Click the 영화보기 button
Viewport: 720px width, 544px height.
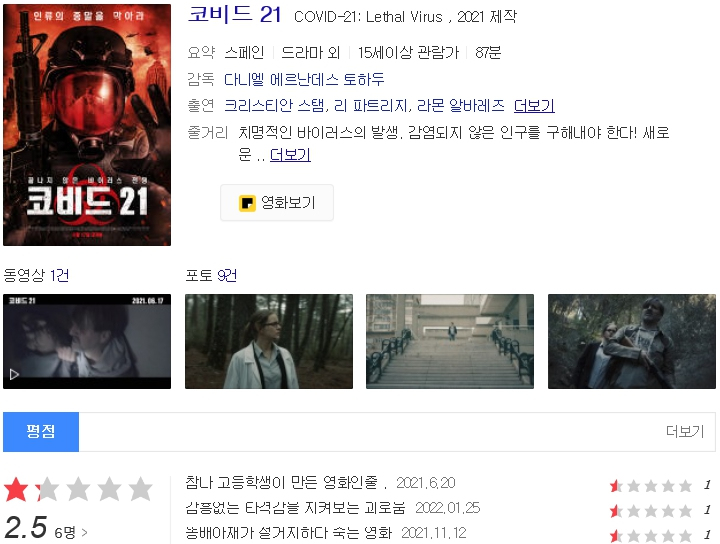pos(277,202)
